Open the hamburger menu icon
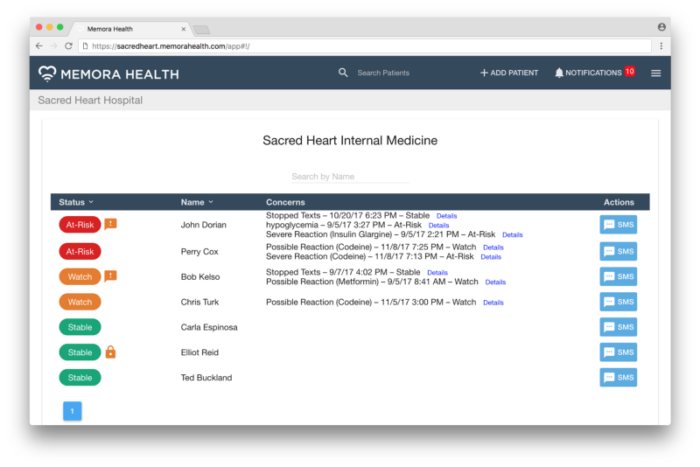The width and height of the screenshot is (700, 467). coord(656,73)
